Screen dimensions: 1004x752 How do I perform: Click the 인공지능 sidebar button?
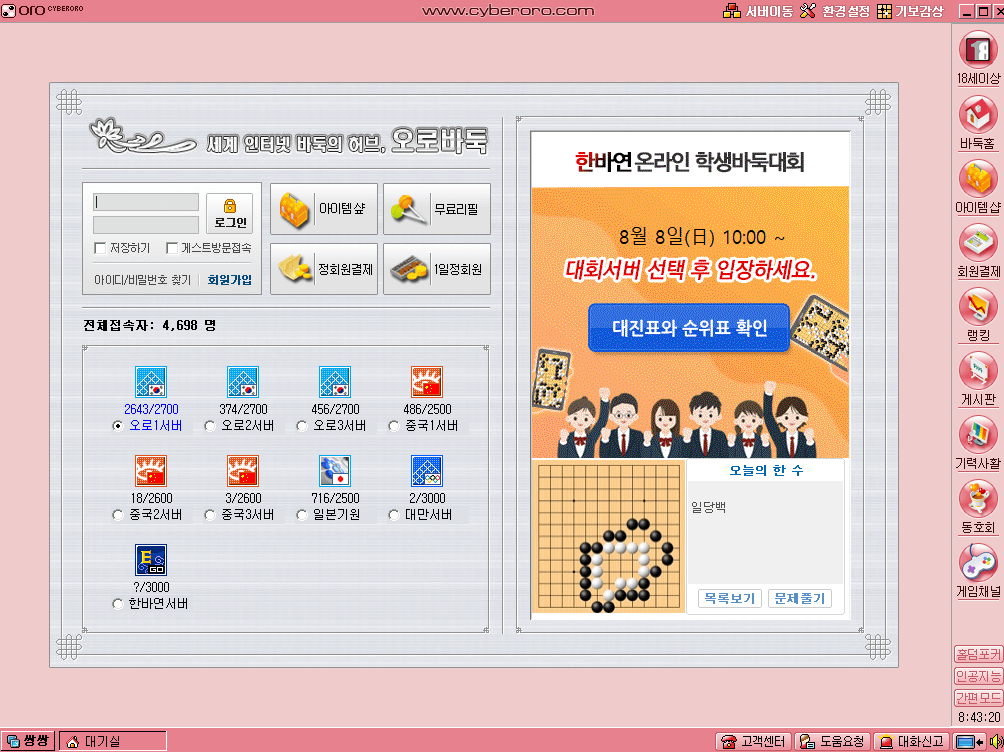tap(978, 676)
